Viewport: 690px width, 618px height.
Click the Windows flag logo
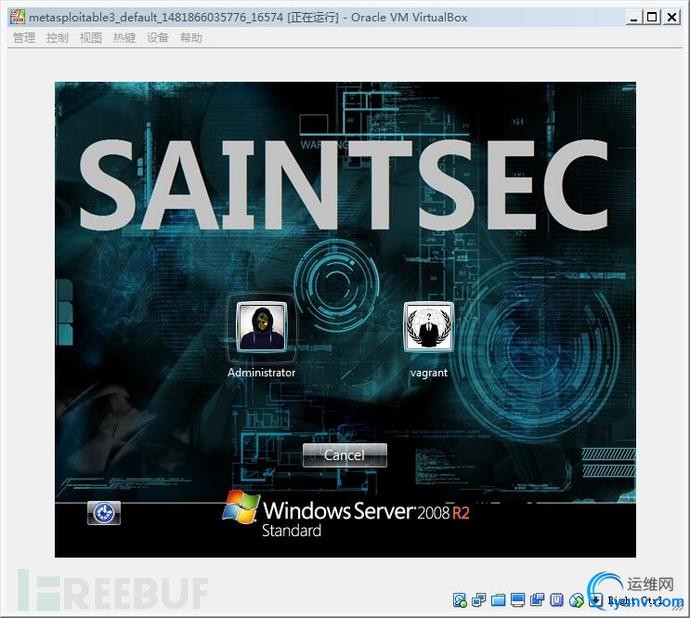coord(240,507)
